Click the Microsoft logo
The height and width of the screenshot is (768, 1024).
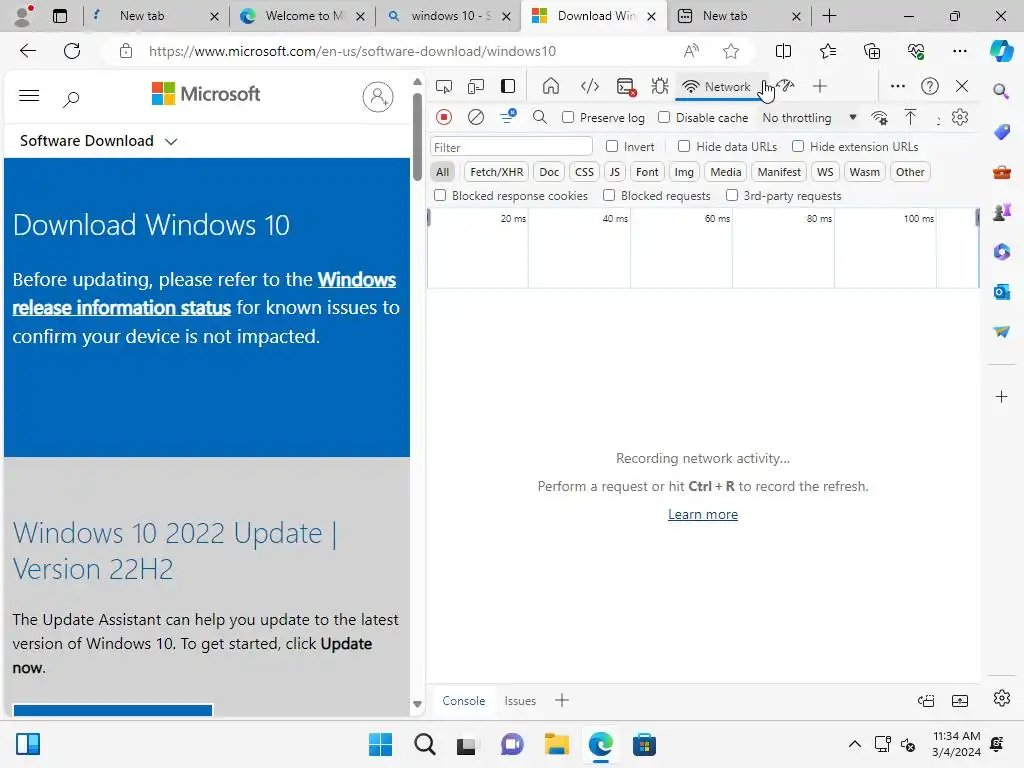coord(206,94)
